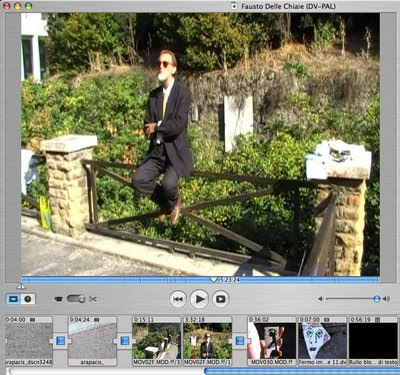Click the playhead marker at 5:23:24
This screenshot has width=400, height=375.
214,280
